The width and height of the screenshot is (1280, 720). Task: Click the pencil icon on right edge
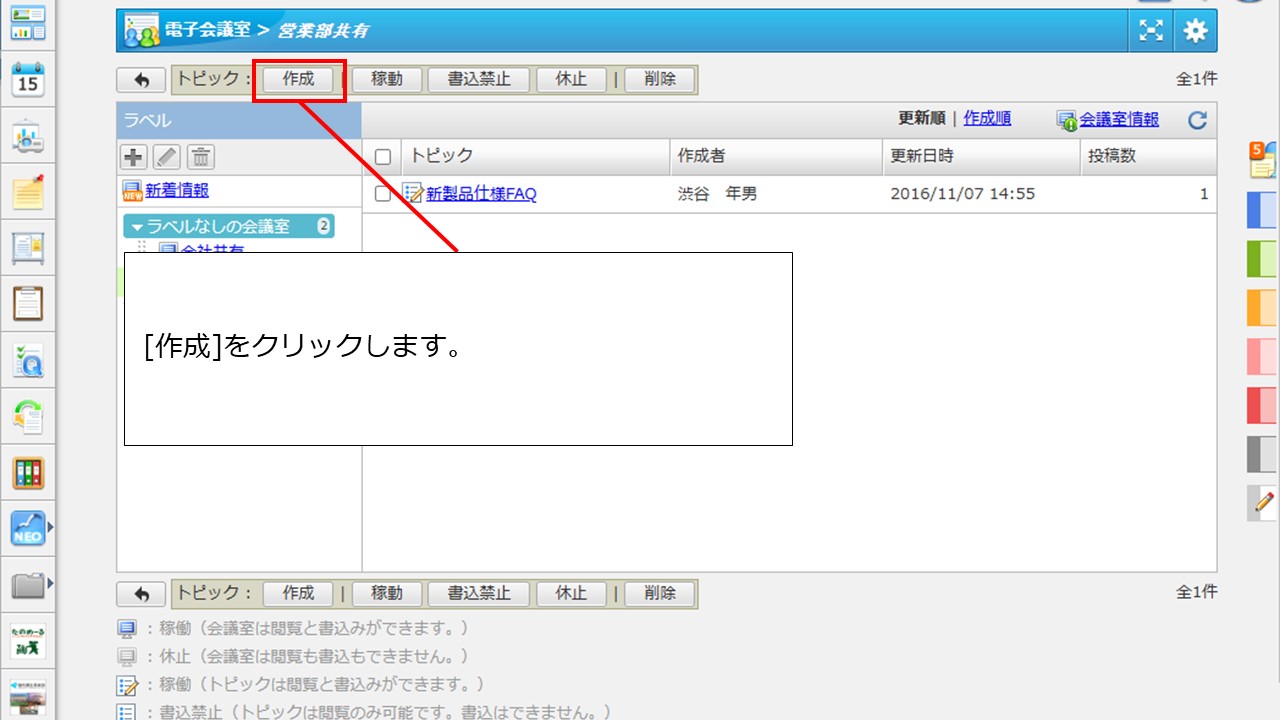coord(1263,502)
